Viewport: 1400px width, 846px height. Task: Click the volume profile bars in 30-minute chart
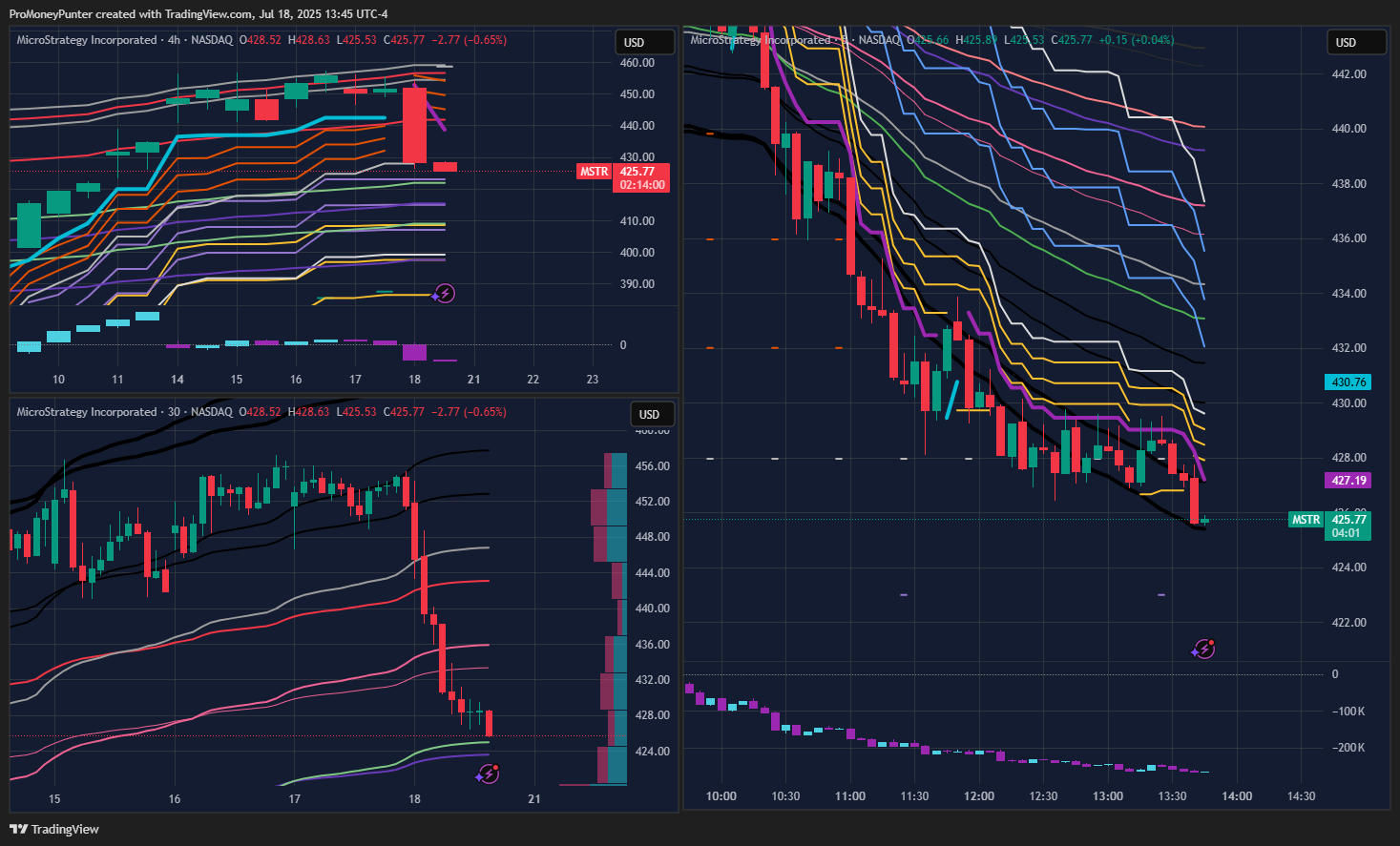pyautogui.click(x=609, y=620)
